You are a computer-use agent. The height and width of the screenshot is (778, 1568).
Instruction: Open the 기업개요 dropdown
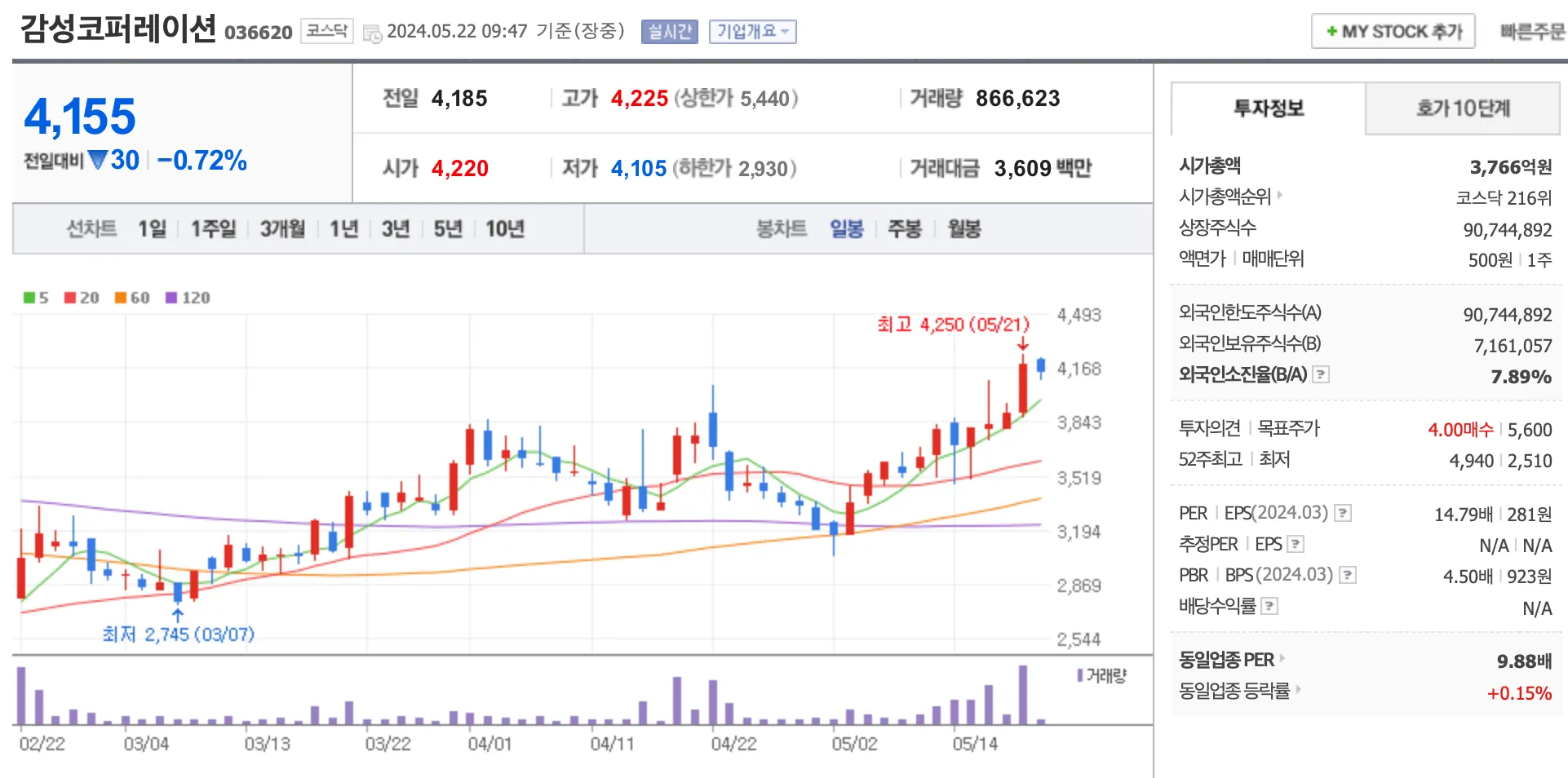pos(752,32)
